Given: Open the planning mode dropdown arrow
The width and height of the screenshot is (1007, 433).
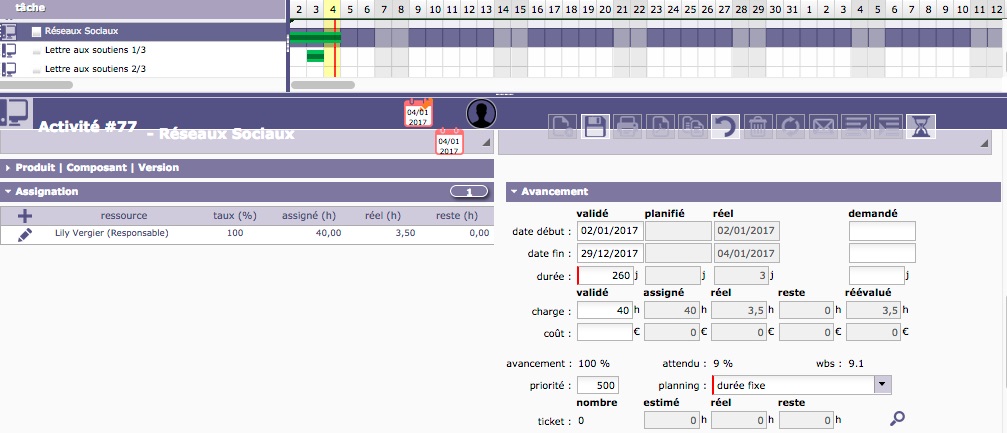Looking at the screenshot, I should pos(882,384).
